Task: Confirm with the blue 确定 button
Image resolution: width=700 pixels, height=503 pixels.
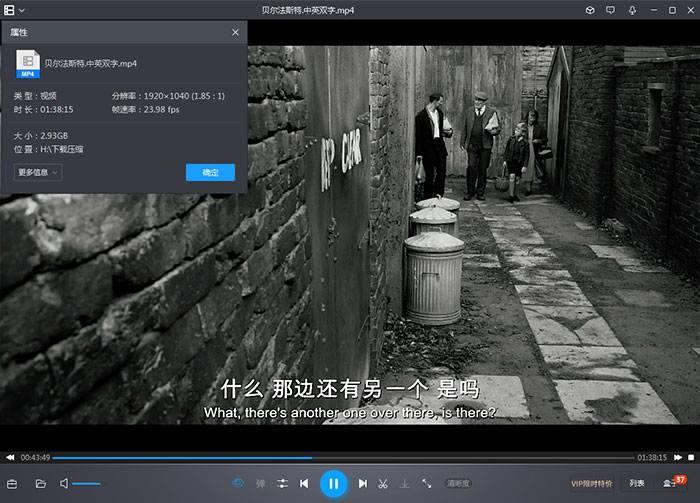Action: click(x=210, y=172)
